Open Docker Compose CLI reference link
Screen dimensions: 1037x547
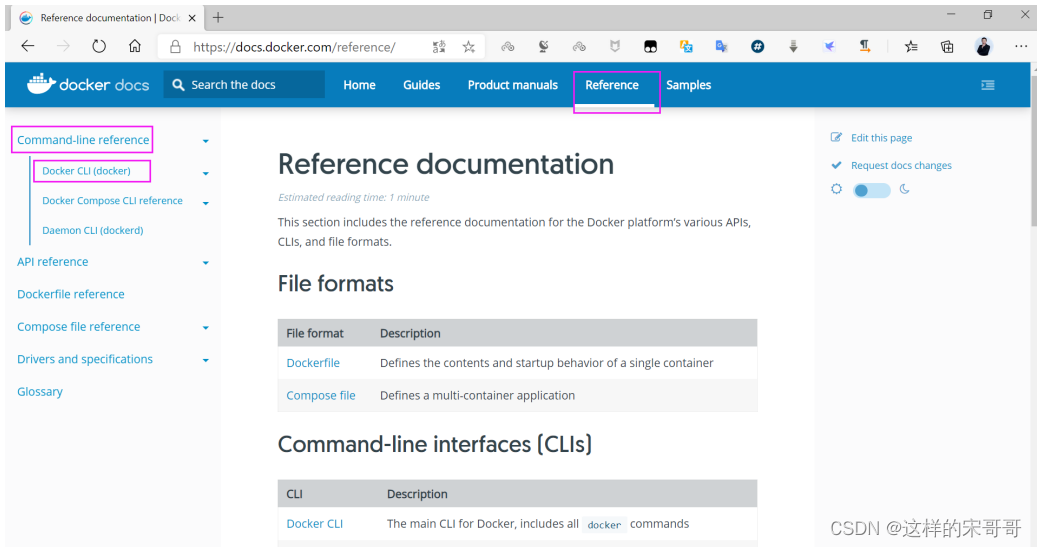[112, 200]
